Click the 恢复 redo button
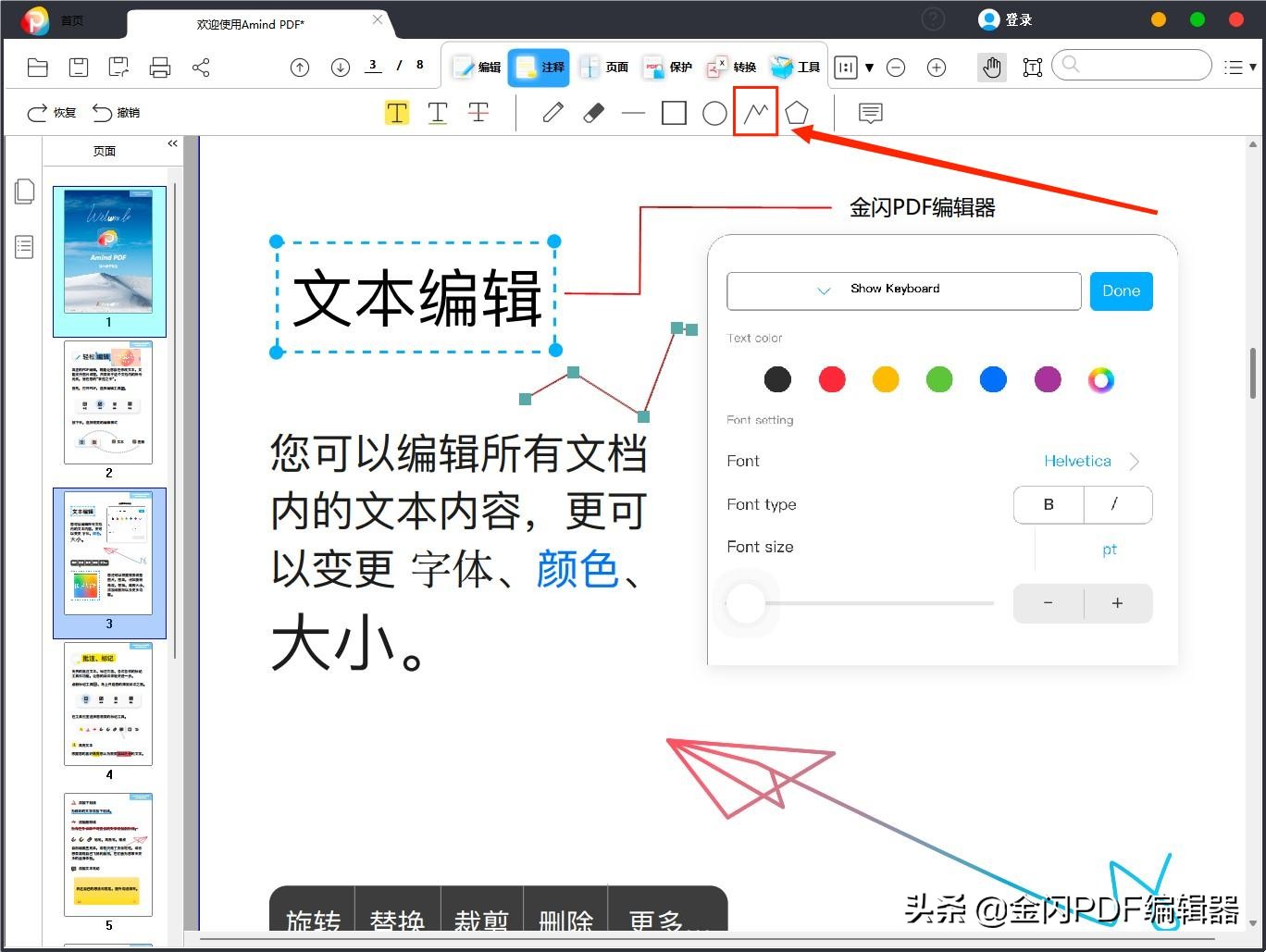The height and width of the screenshot is (952, 1266). tap(52, 113)
